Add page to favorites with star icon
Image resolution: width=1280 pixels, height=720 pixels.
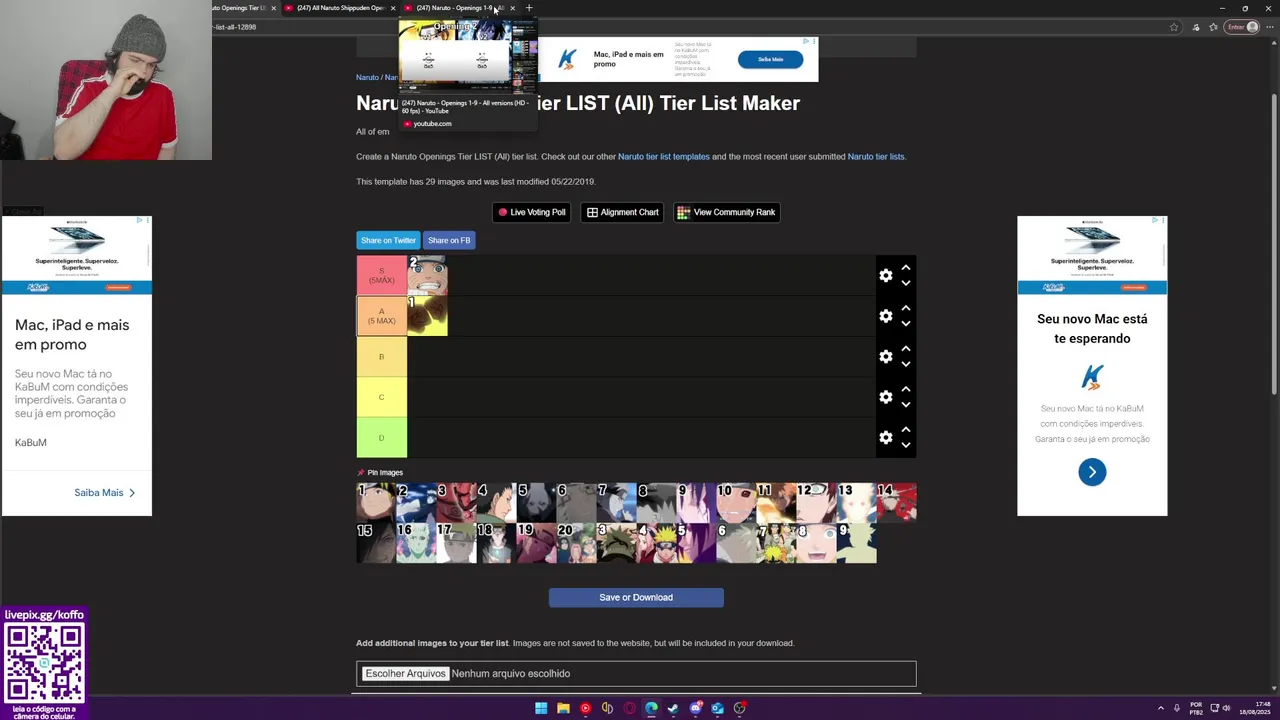1174,27
